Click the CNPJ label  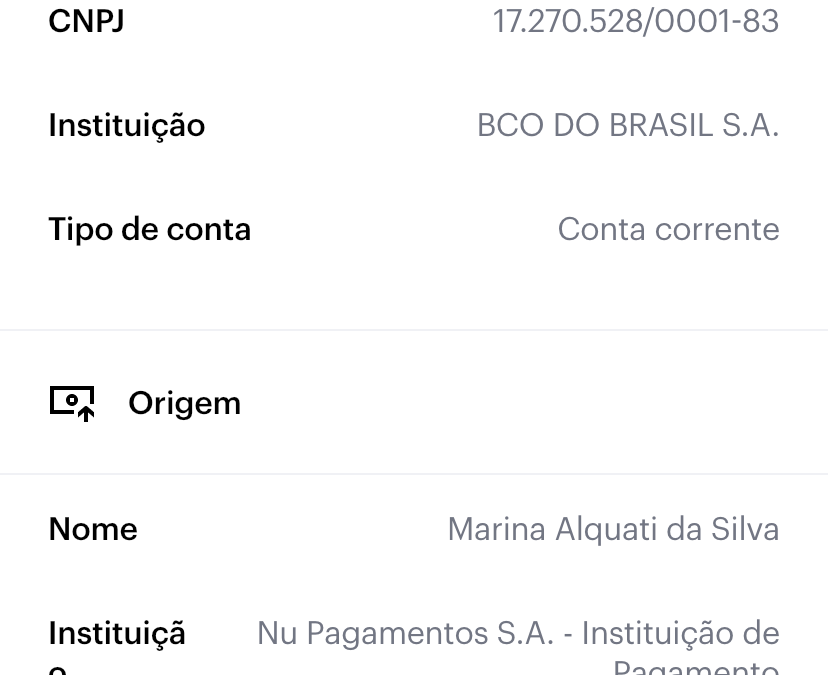pyautogui.click(x=87, y=21)
